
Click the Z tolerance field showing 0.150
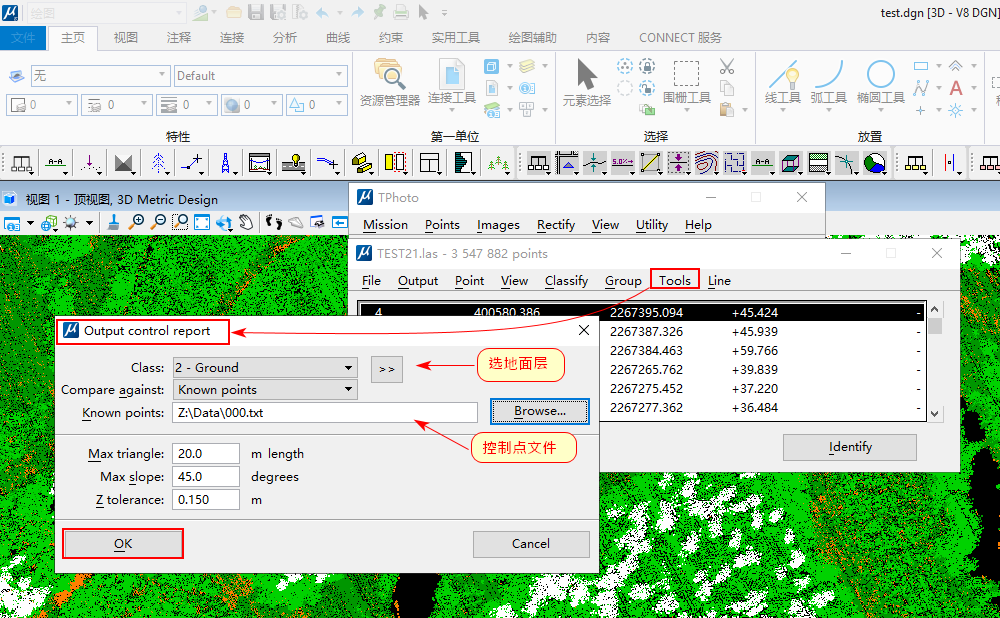tap(205, 500)
